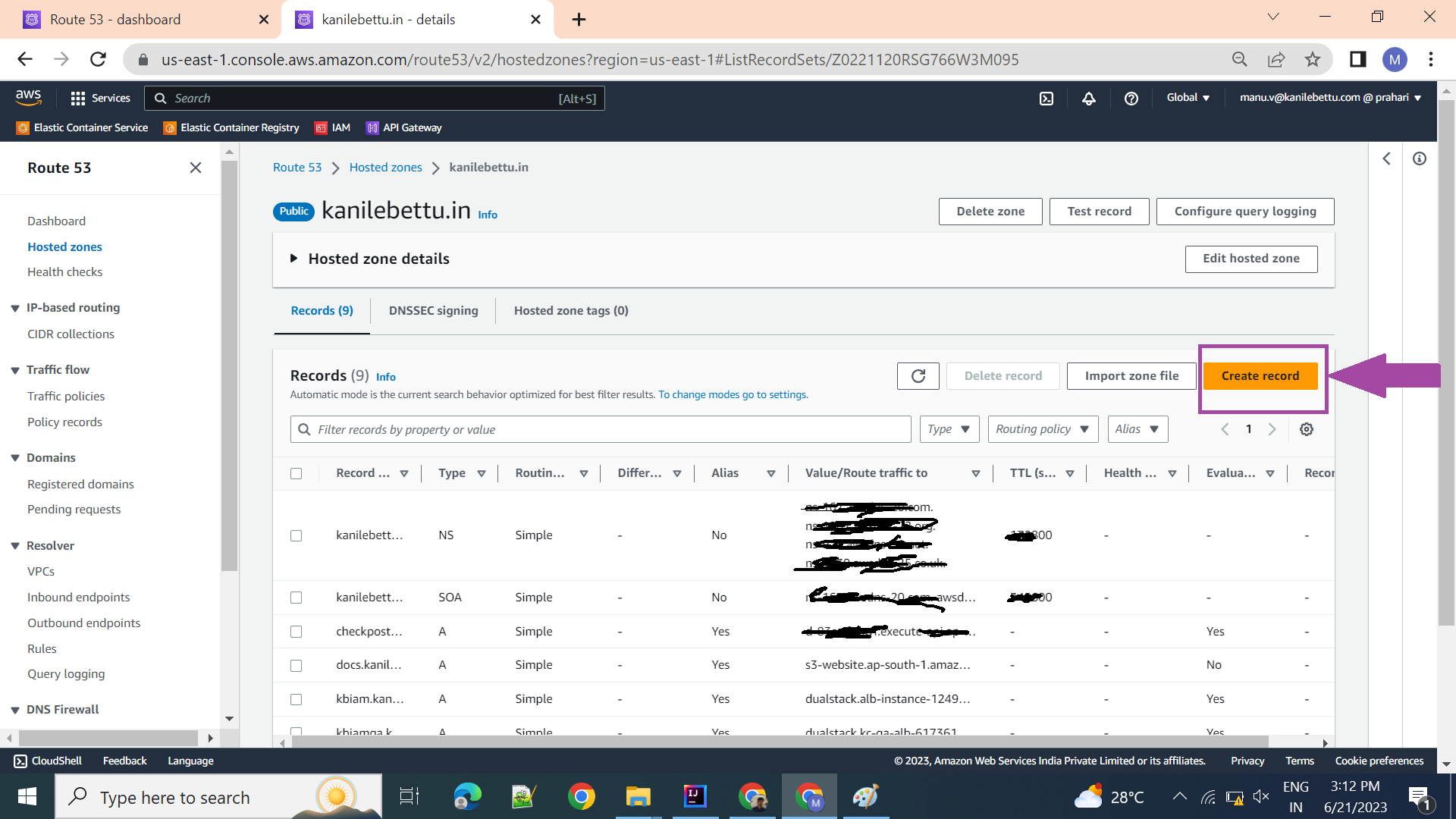This screenshot has width=1456, height=819.
Task: Open records table settings gear
Action: click(x=1307, y=429)
